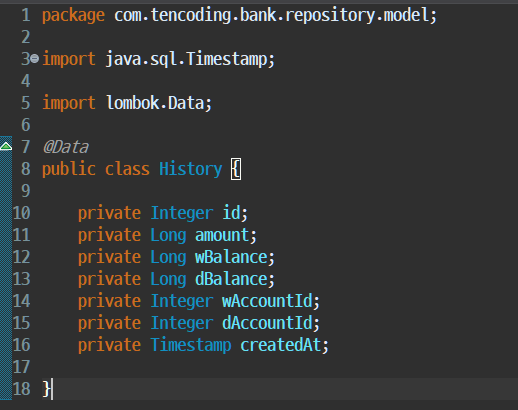Click 'private' keyword on line 10
This screenshot has width=518, height=410.
[x=109, y=213]
